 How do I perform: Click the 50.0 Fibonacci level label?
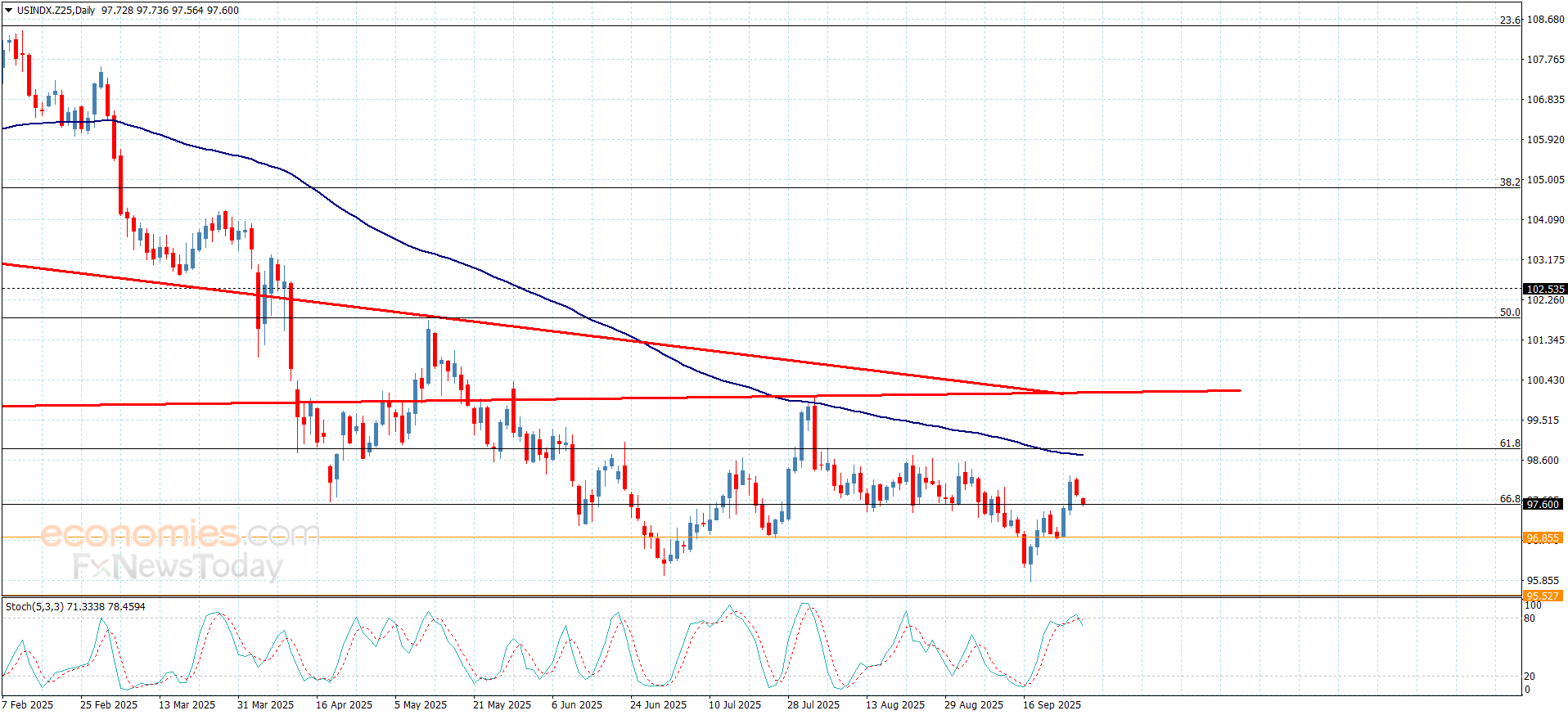(1510, 313)
